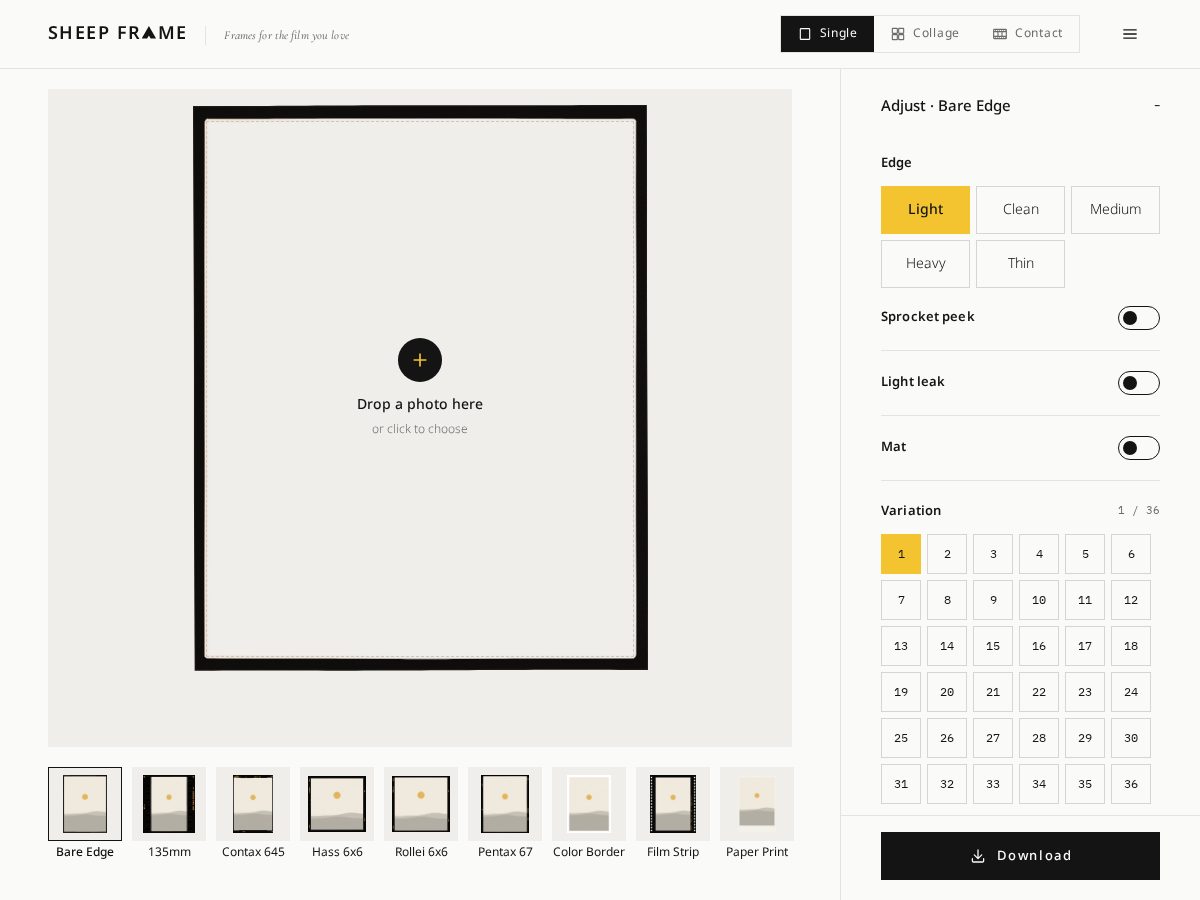The height and width of the screenshot is (900, 1200).
Task: Pick the Contax 645 frame thumbnail
Action: click(x=253, y=804)
